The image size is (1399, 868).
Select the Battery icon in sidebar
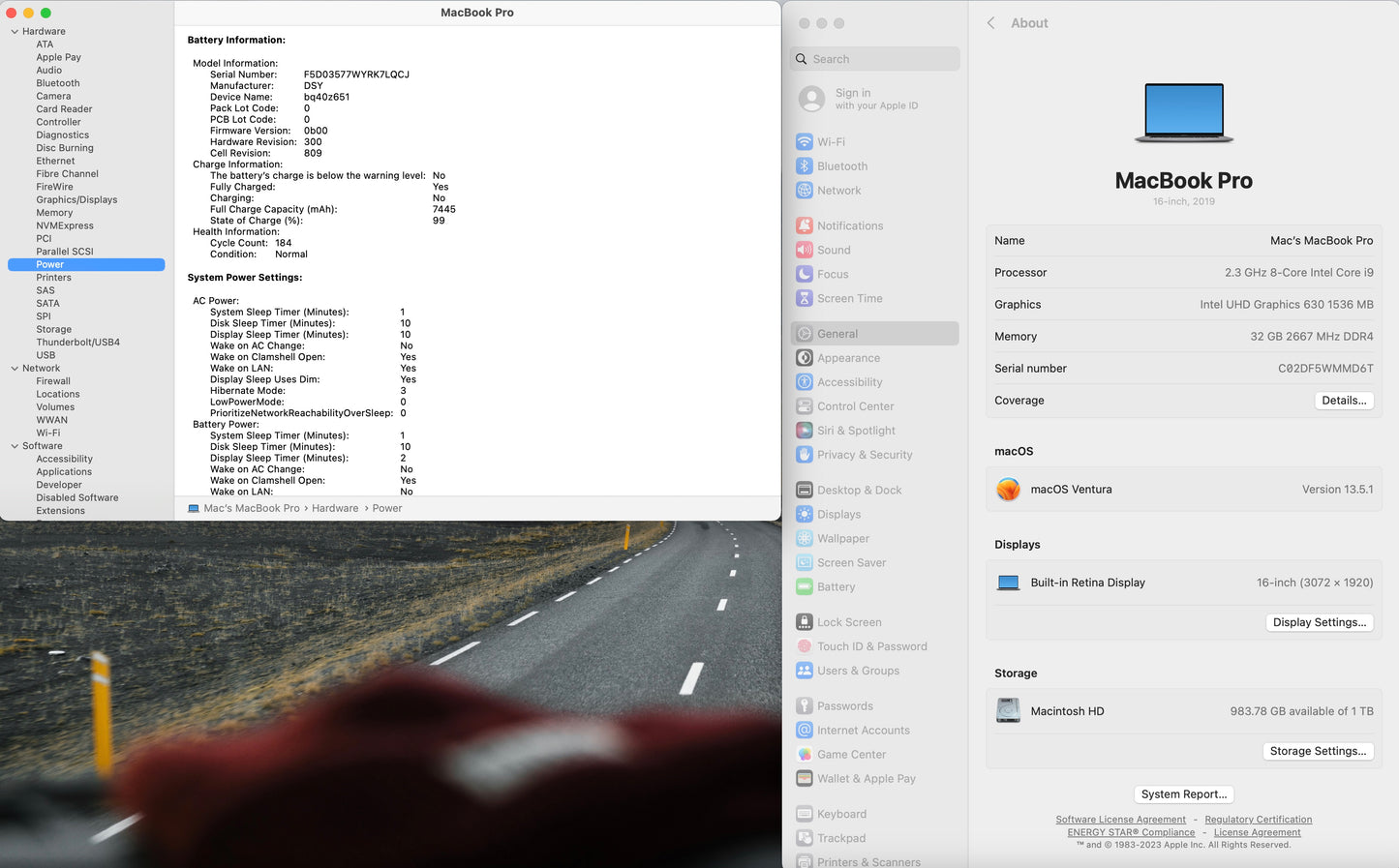tap(804, 587)
